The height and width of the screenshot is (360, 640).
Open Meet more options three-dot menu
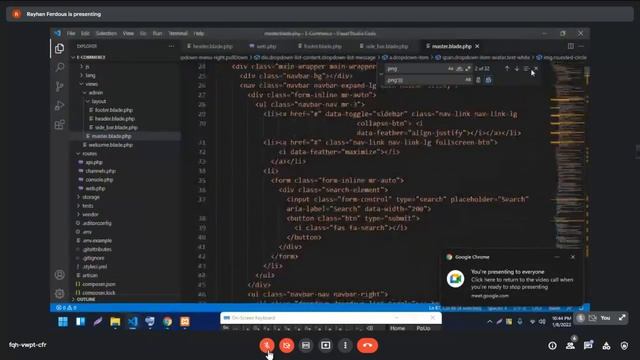345,345
